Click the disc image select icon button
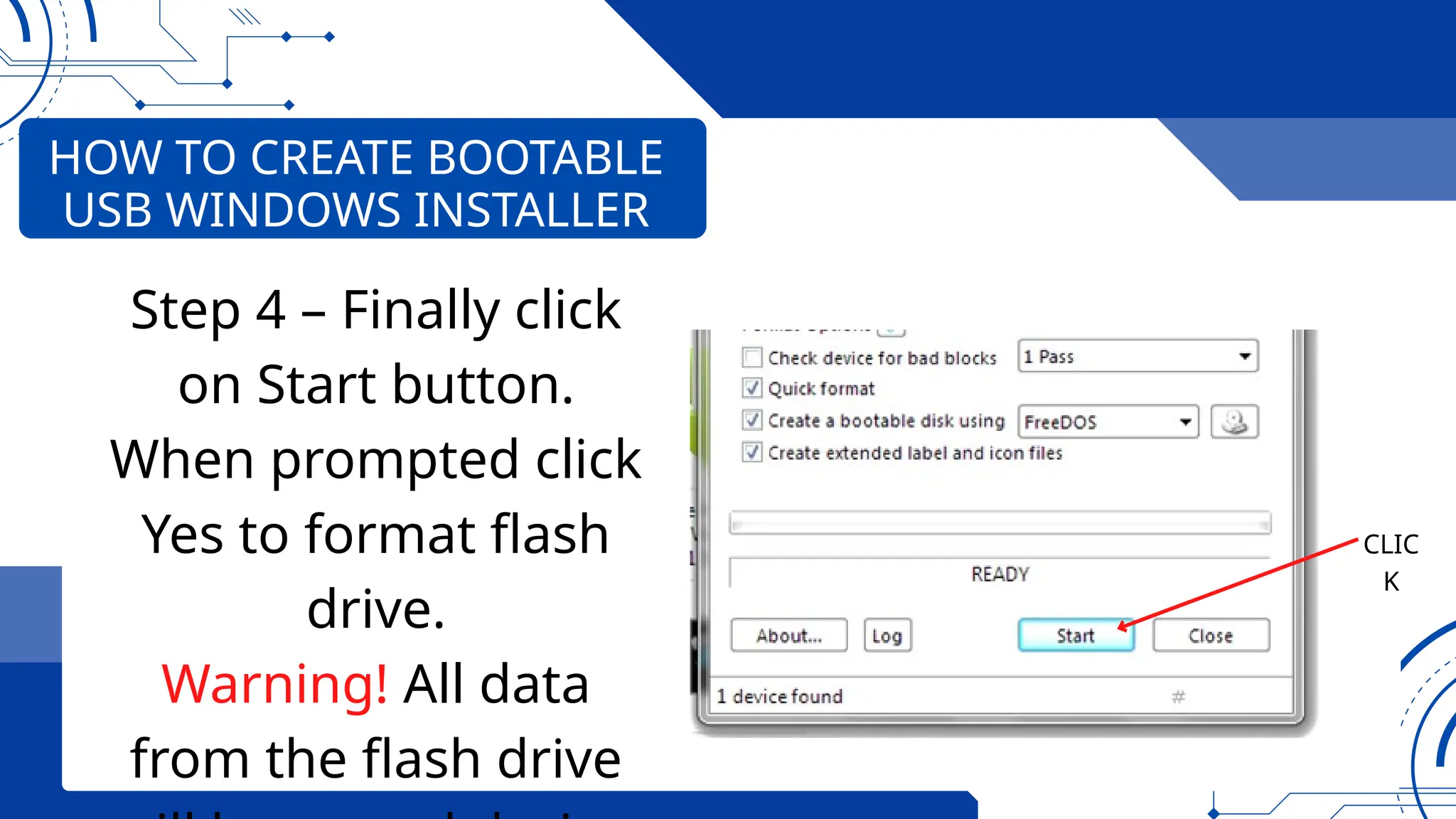 (1234, 422)
